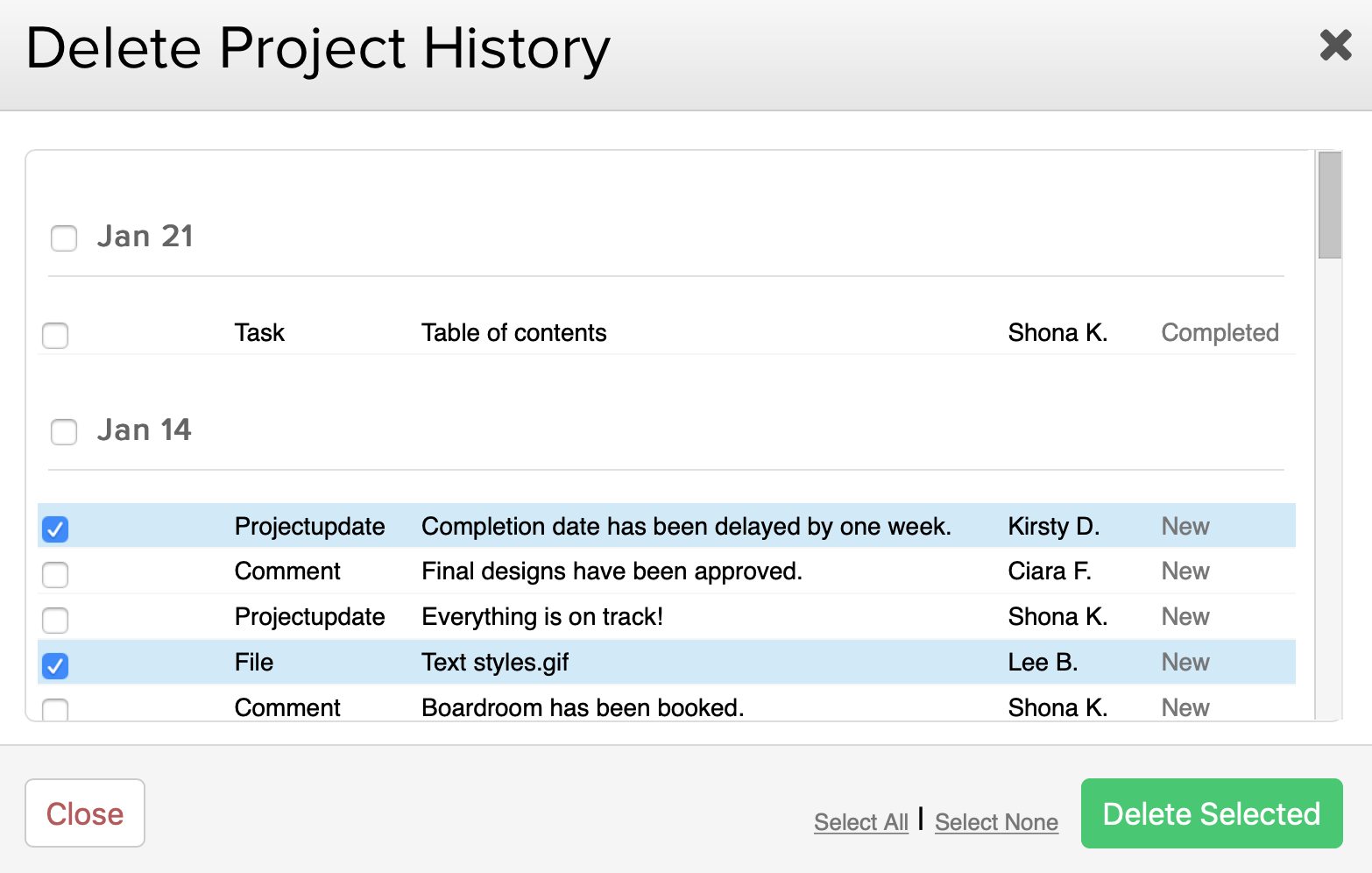Screen dimensions: 1372x873
Task: Tick the Boardroom has been booked checkbox
Action: (x=55, y=708)
